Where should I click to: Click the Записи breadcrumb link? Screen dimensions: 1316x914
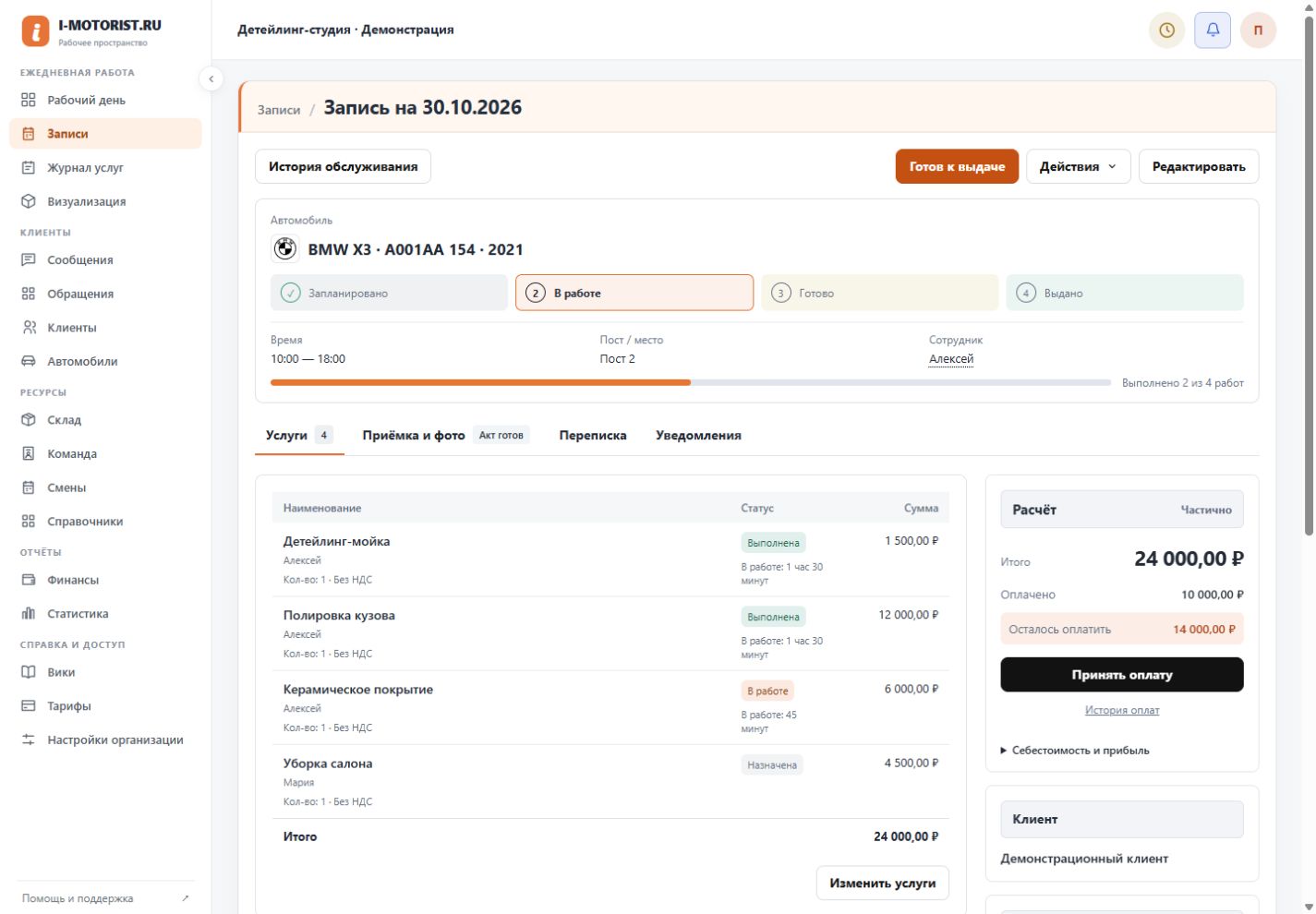[x=279, y=110]
